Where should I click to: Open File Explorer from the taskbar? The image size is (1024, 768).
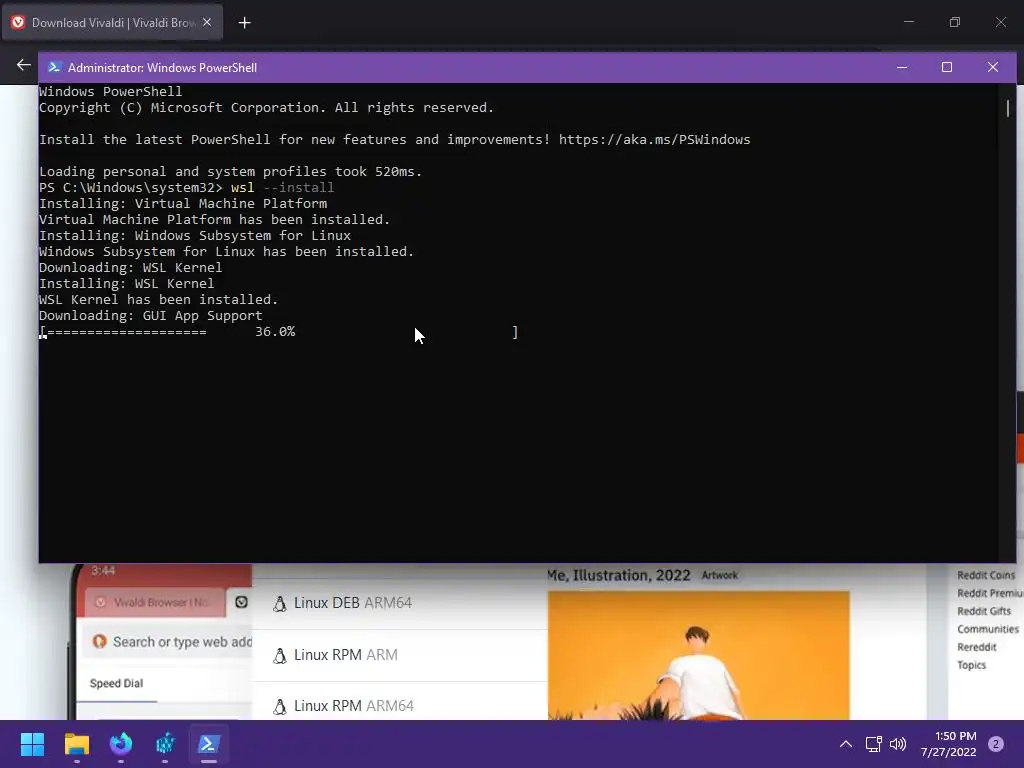tap(76, 744)
